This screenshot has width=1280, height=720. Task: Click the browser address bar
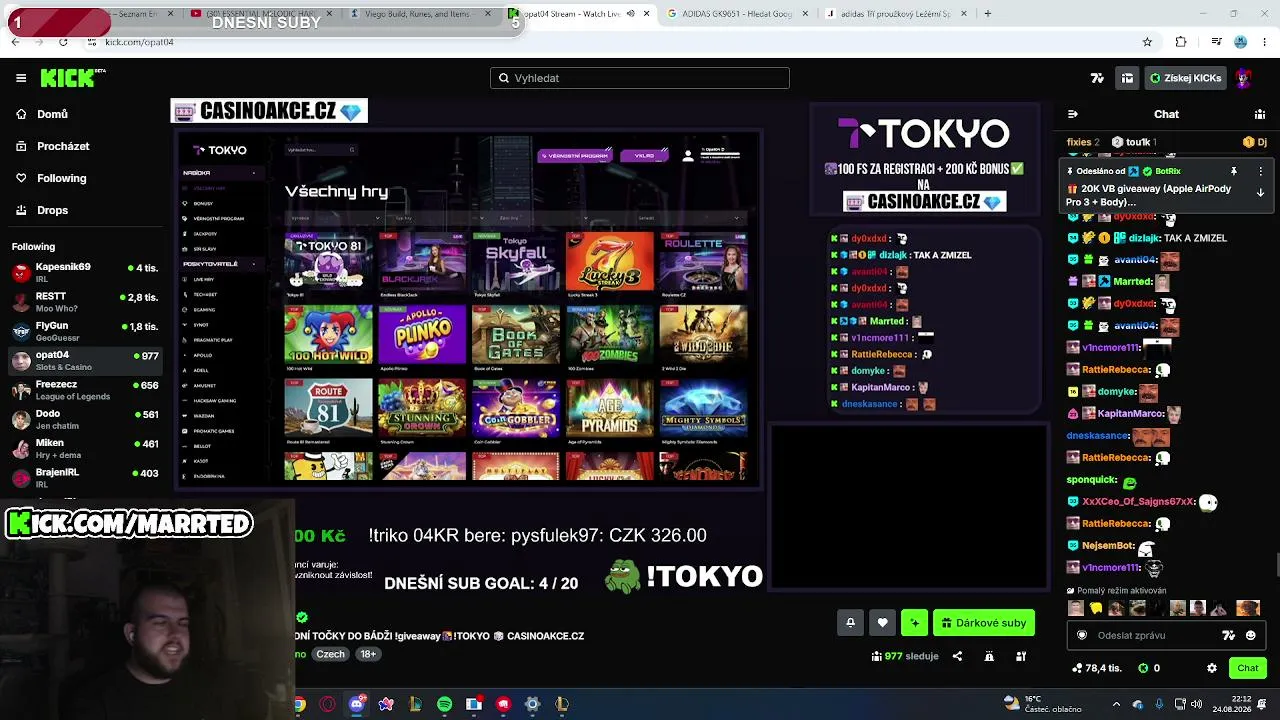tap(600, 42)
